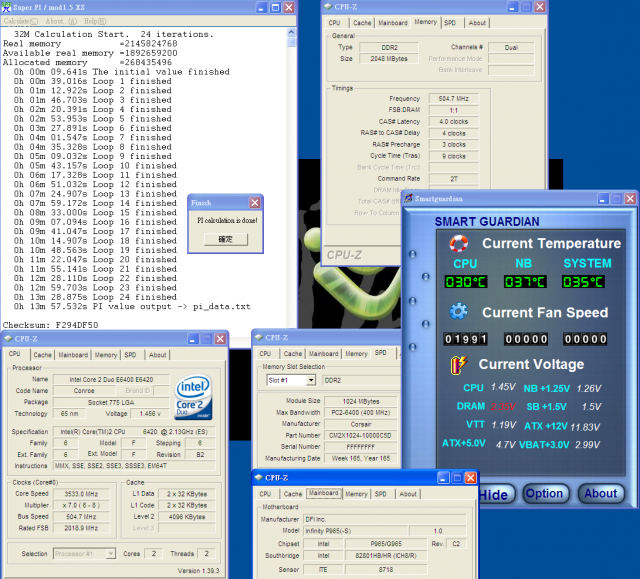
Task: Click the gear Current Fan Speed icon
Action: coord(458,311)
